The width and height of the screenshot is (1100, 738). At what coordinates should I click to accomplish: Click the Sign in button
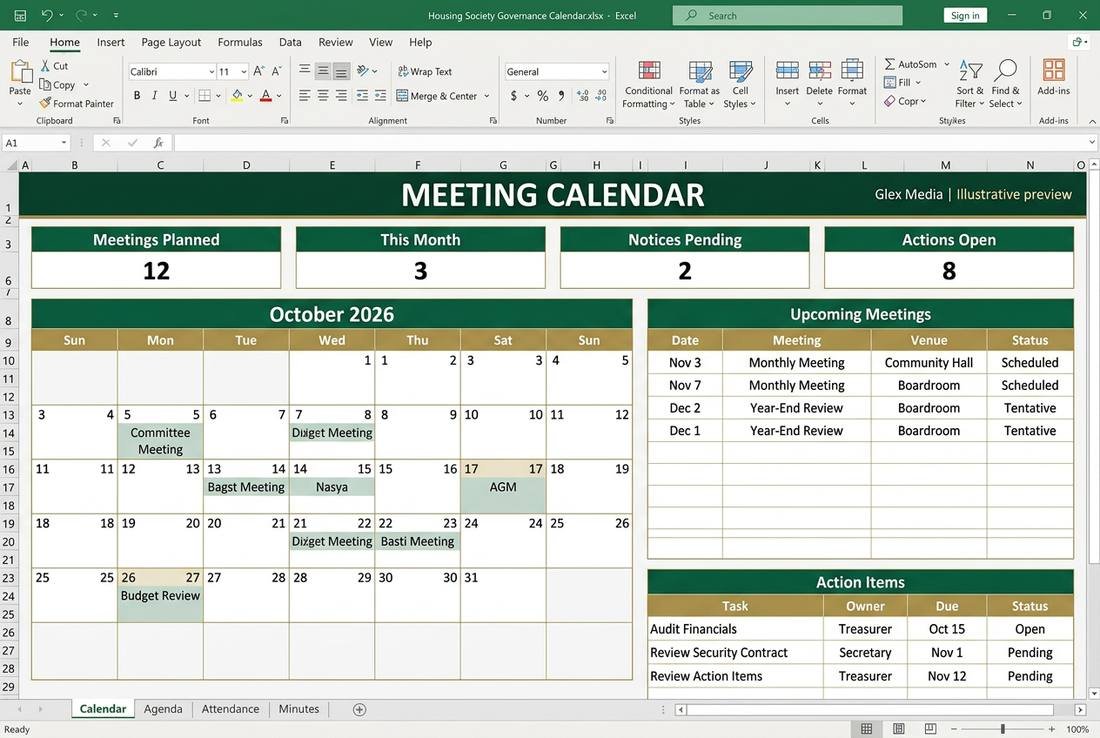(x=965, y=15)
